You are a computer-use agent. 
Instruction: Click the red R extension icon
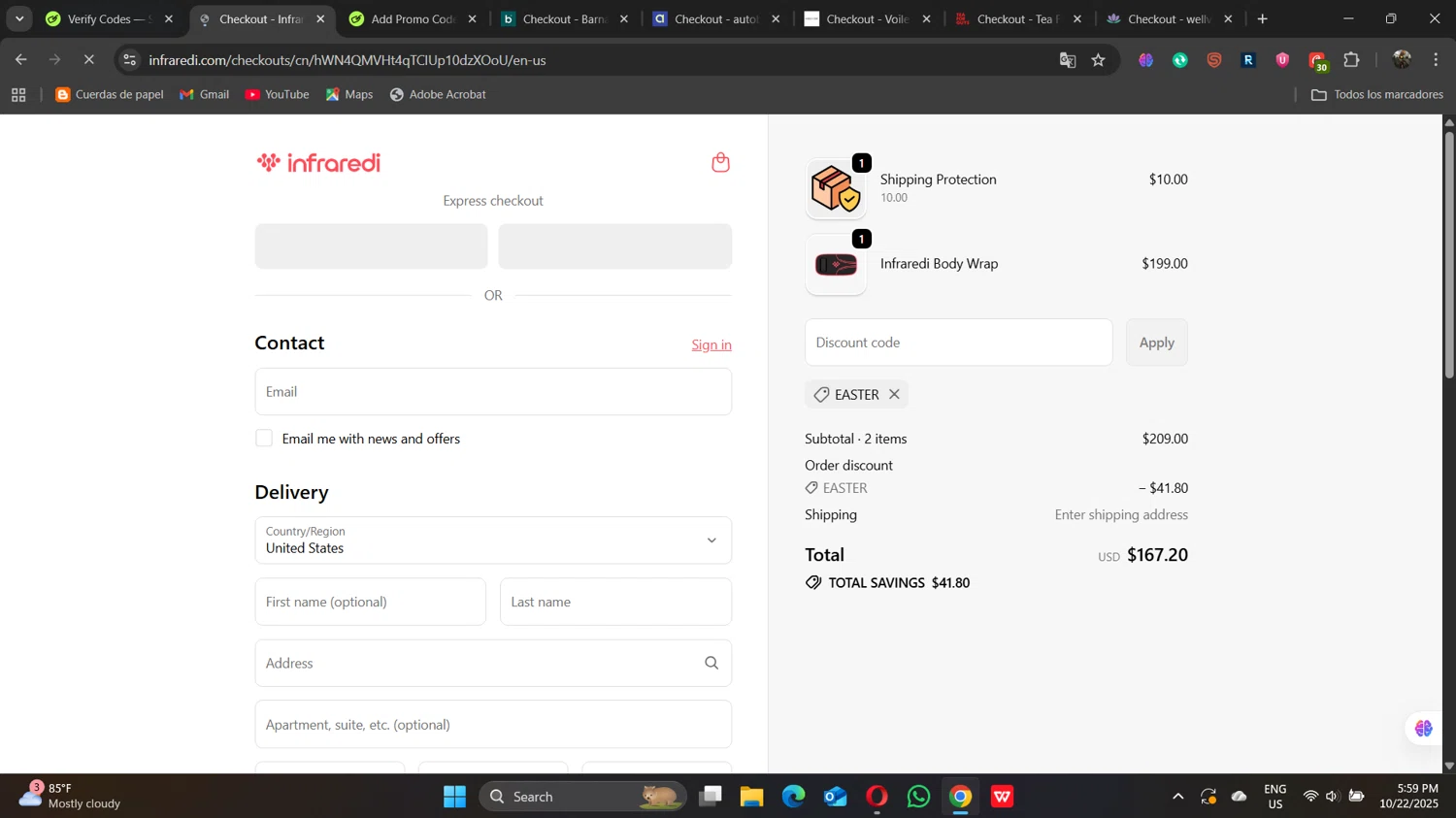click(x=1248, y=60)
